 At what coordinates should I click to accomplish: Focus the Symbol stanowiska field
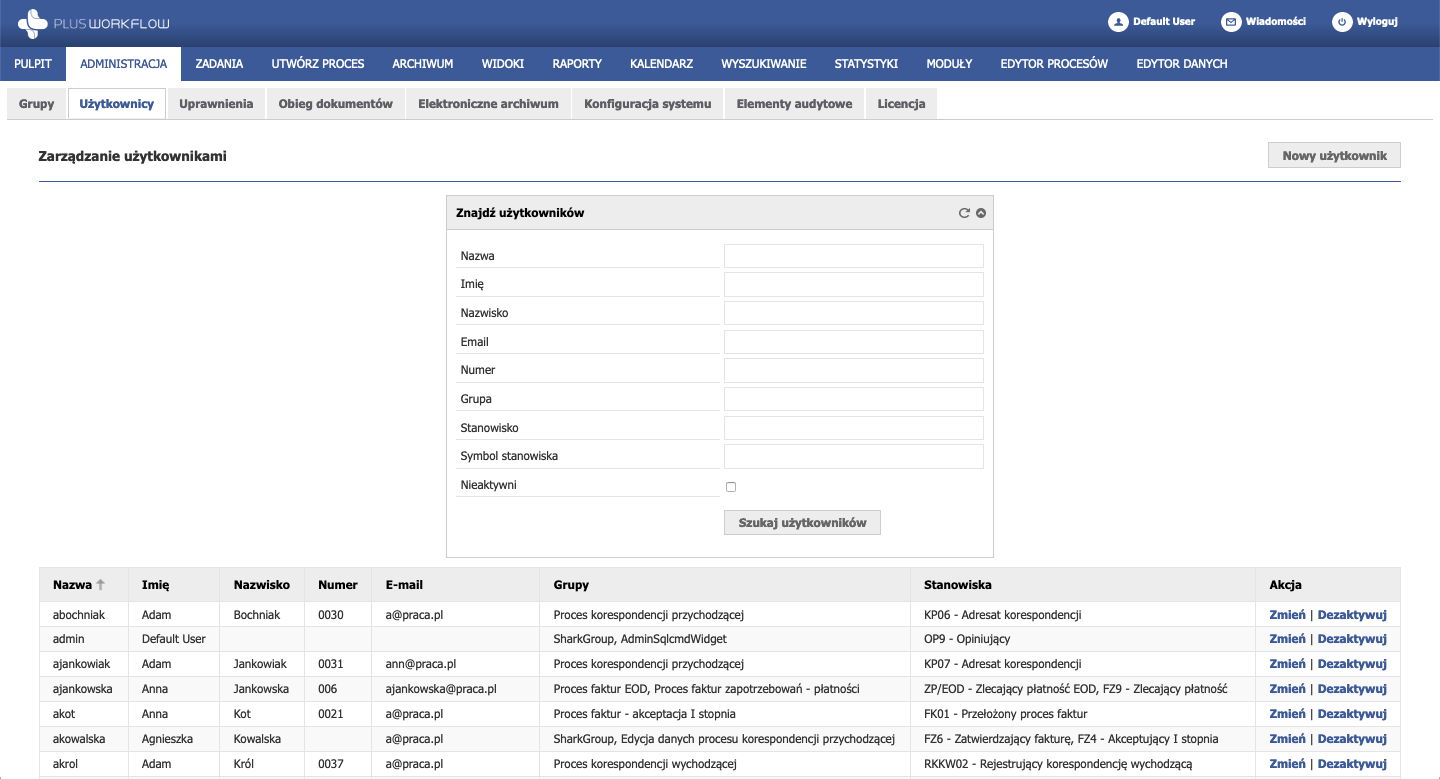(853, 456)
